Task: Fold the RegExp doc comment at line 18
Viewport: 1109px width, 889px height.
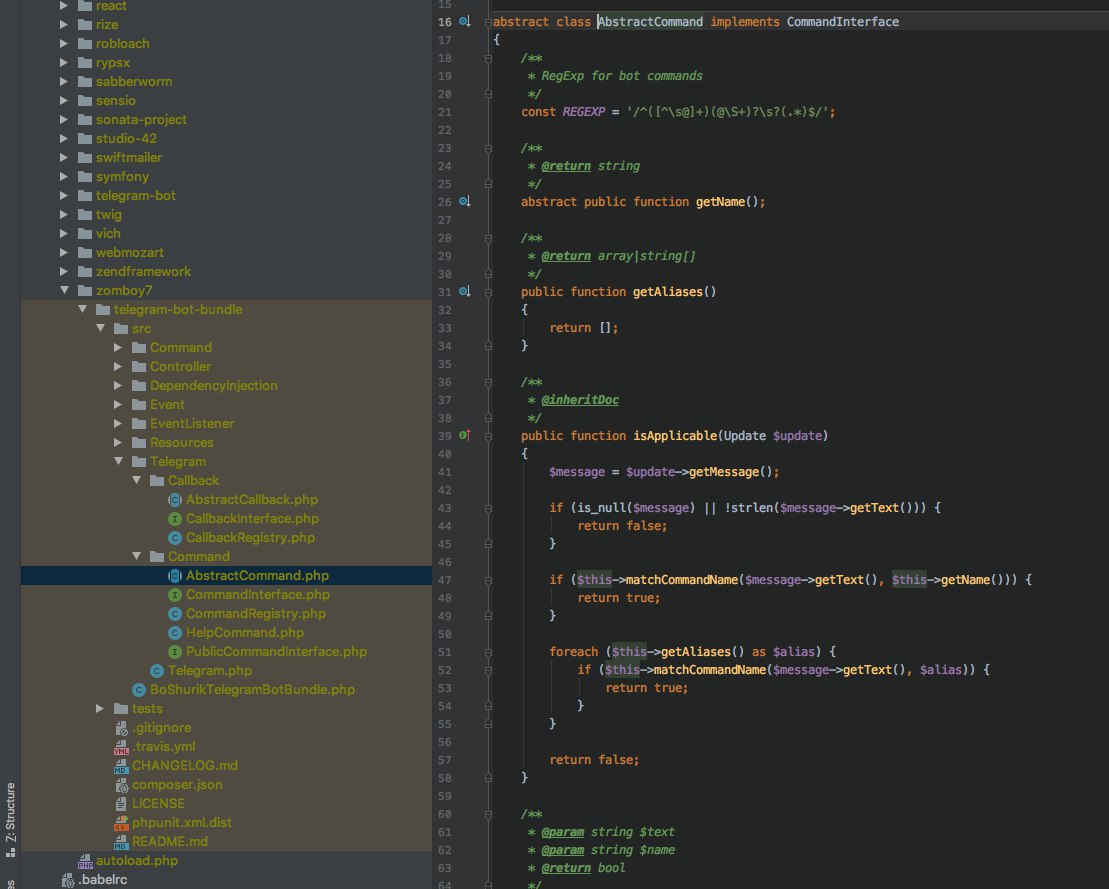Action: (488, 59)
